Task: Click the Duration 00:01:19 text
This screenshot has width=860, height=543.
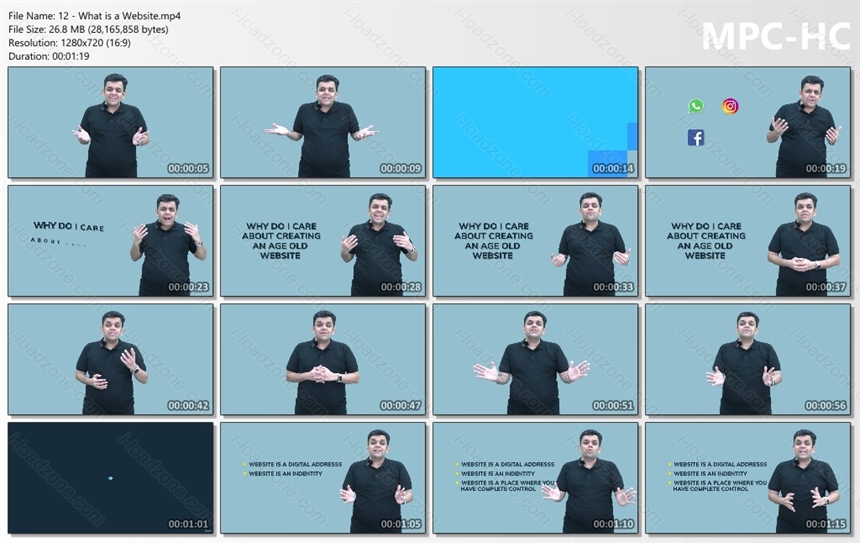Action: [49, 56]
